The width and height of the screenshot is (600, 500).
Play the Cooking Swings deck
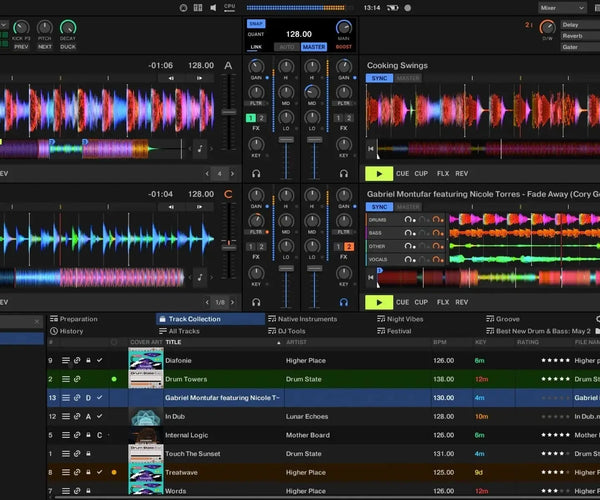coord(379,174)
